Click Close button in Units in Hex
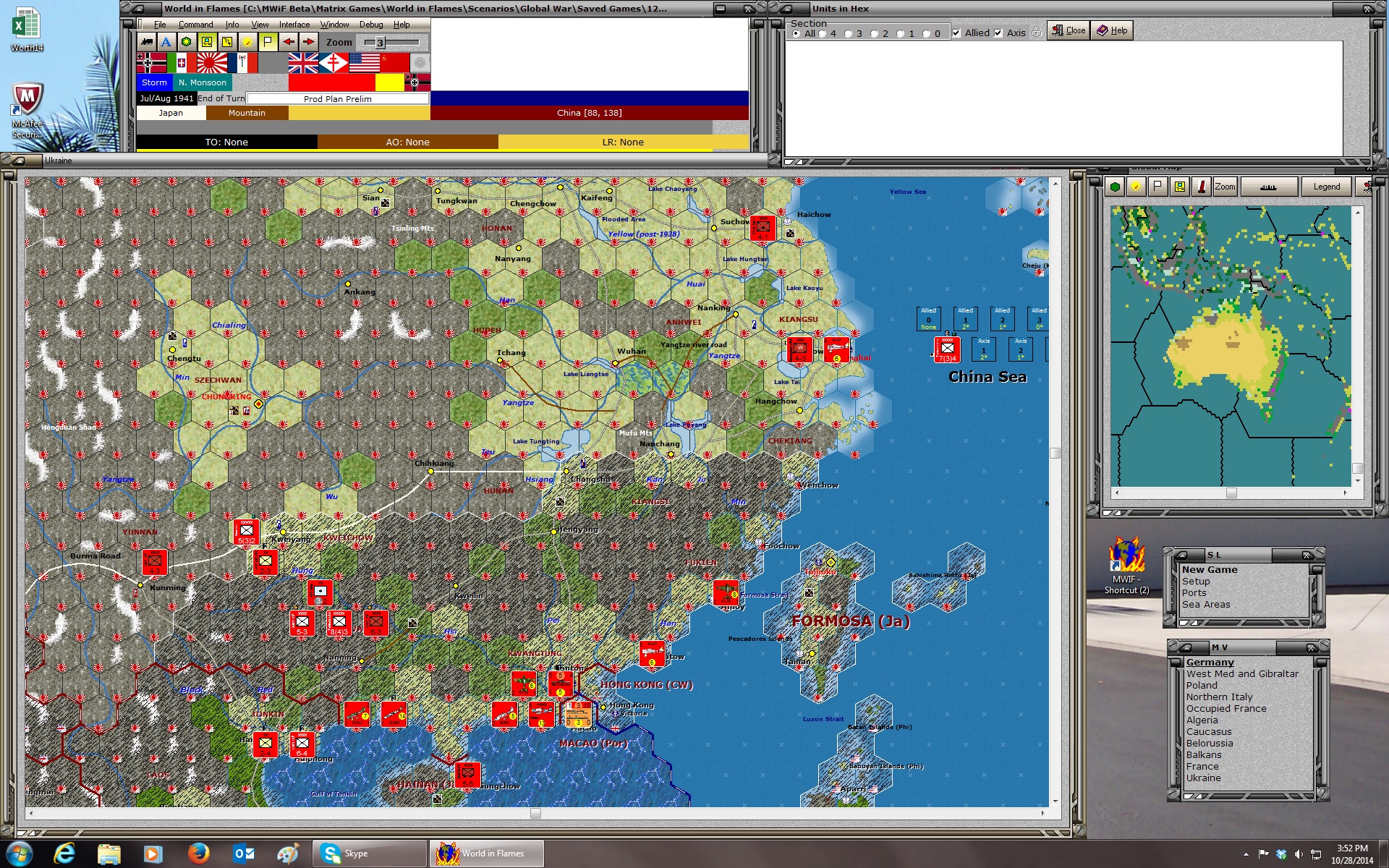Screen dimensions: 1389x868 click(x=1069, y=30)
